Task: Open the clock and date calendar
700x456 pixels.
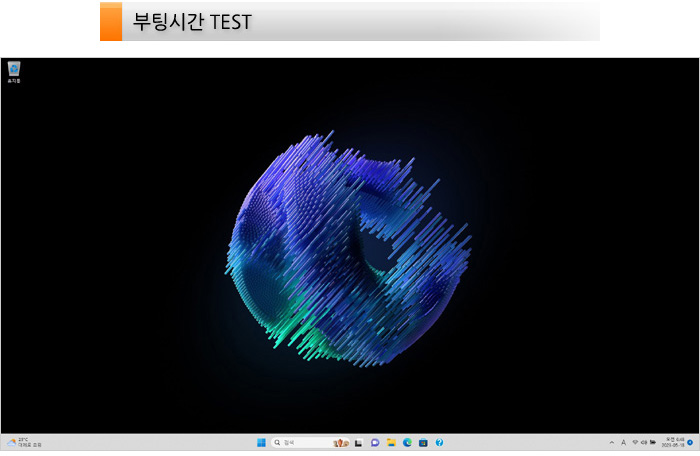Action: click(x=673, y=443)
